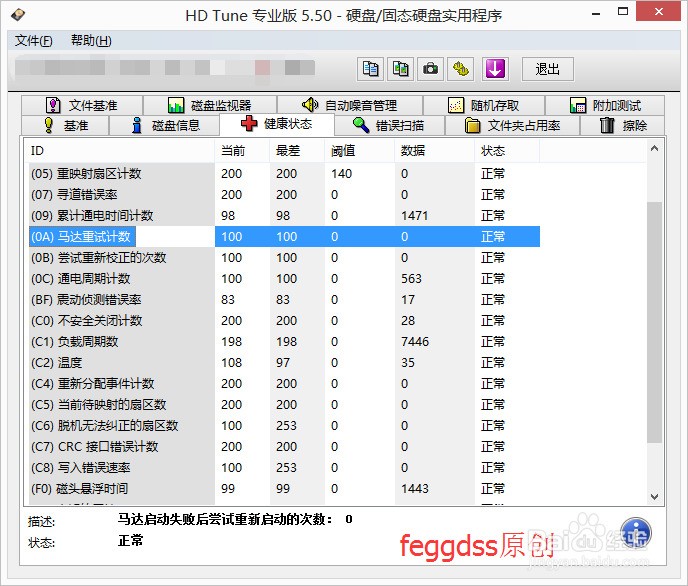688x586 pixels.
Task: Click the 文件基准 tab icon
Action: pos(53,105)
